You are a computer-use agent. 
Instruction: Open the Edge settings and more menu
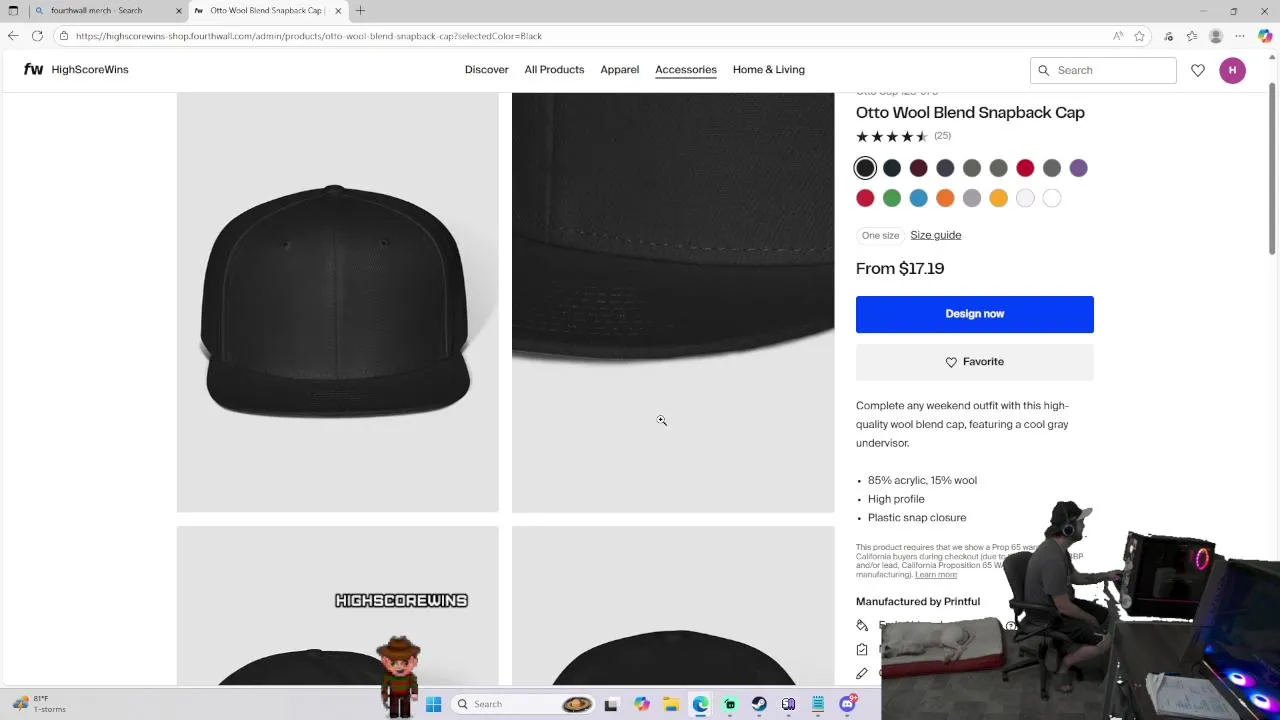coord(1241,36)
